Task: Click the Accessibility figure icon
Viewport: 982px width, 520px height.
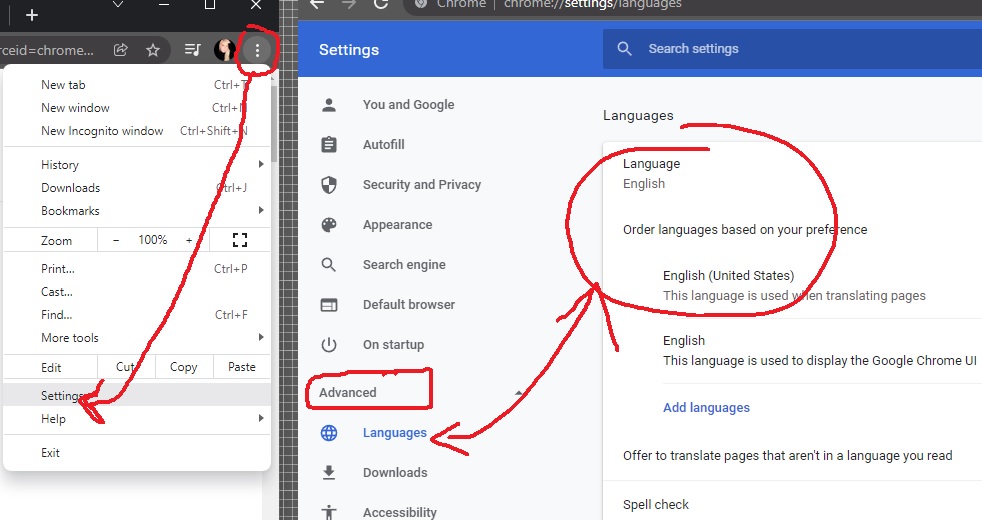Action: (329, 512)
